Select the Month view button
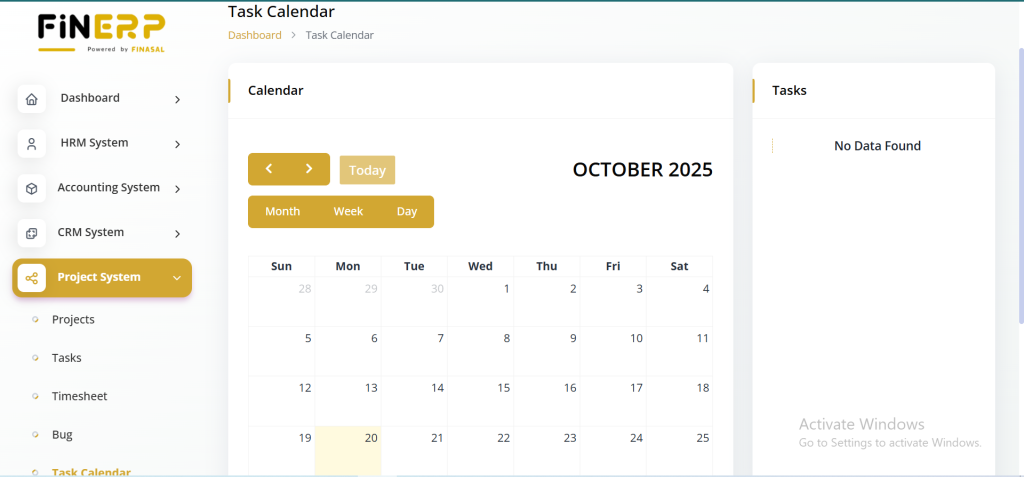1024x477 pixels. tap(282, 212)
